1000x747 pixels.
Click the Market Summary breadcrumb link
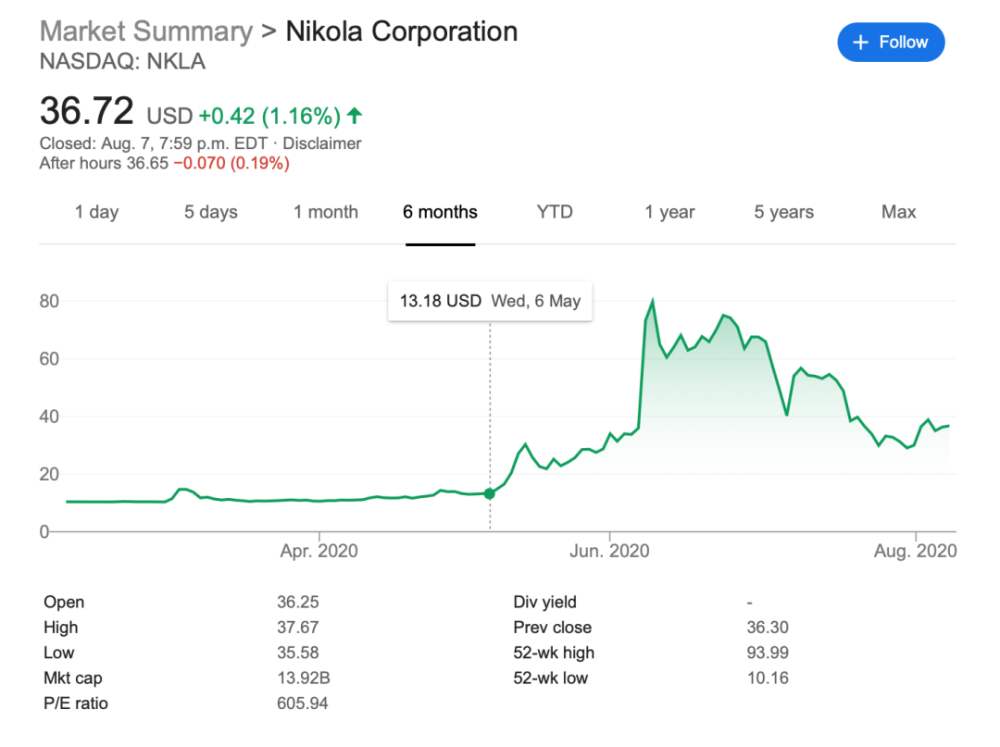click(x=146, y=31)
